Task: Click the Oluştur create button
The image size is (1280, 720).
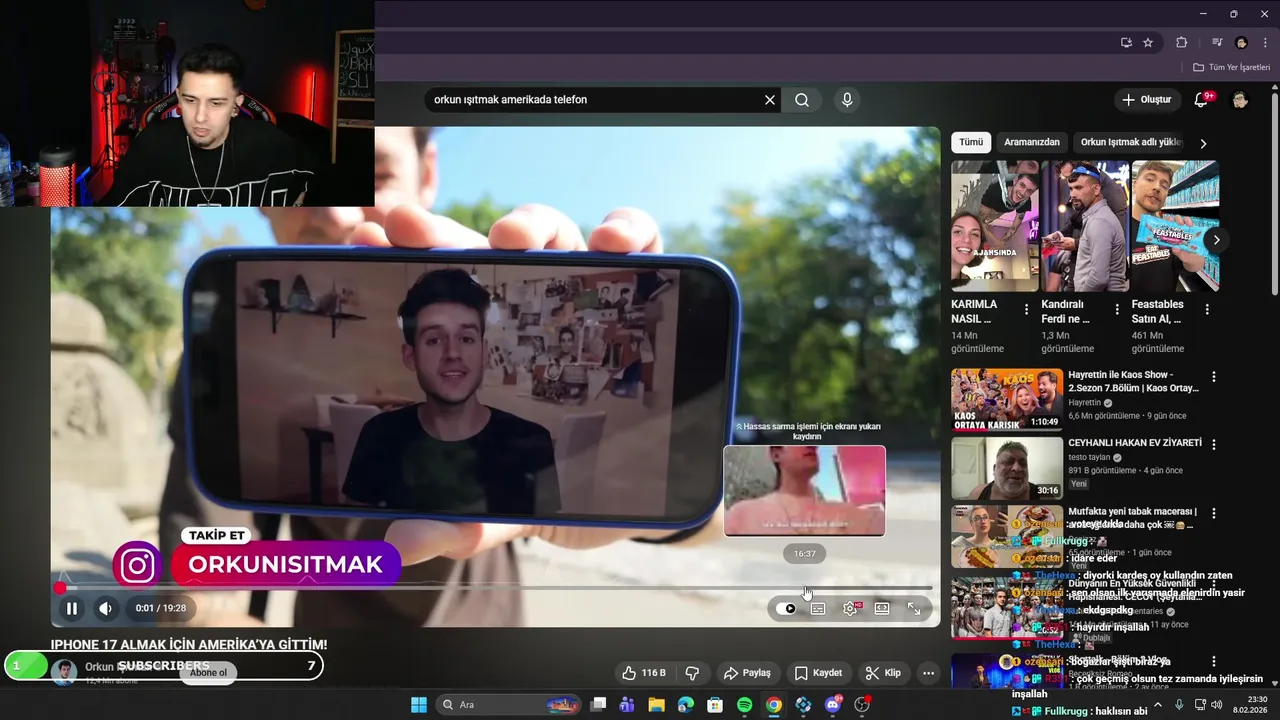Action: 1146,100
